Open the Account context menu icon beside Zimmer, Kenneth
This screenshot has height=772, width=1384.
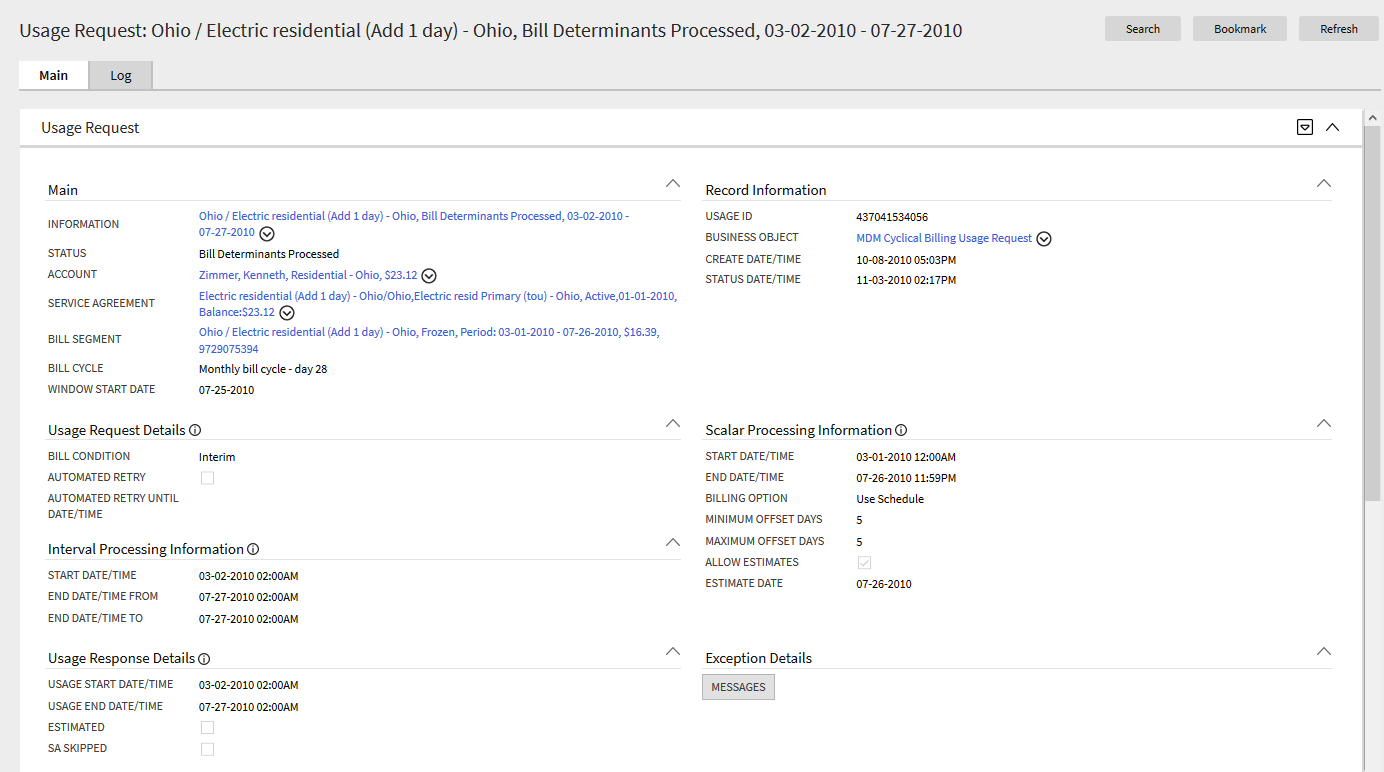tap(428, 275)
